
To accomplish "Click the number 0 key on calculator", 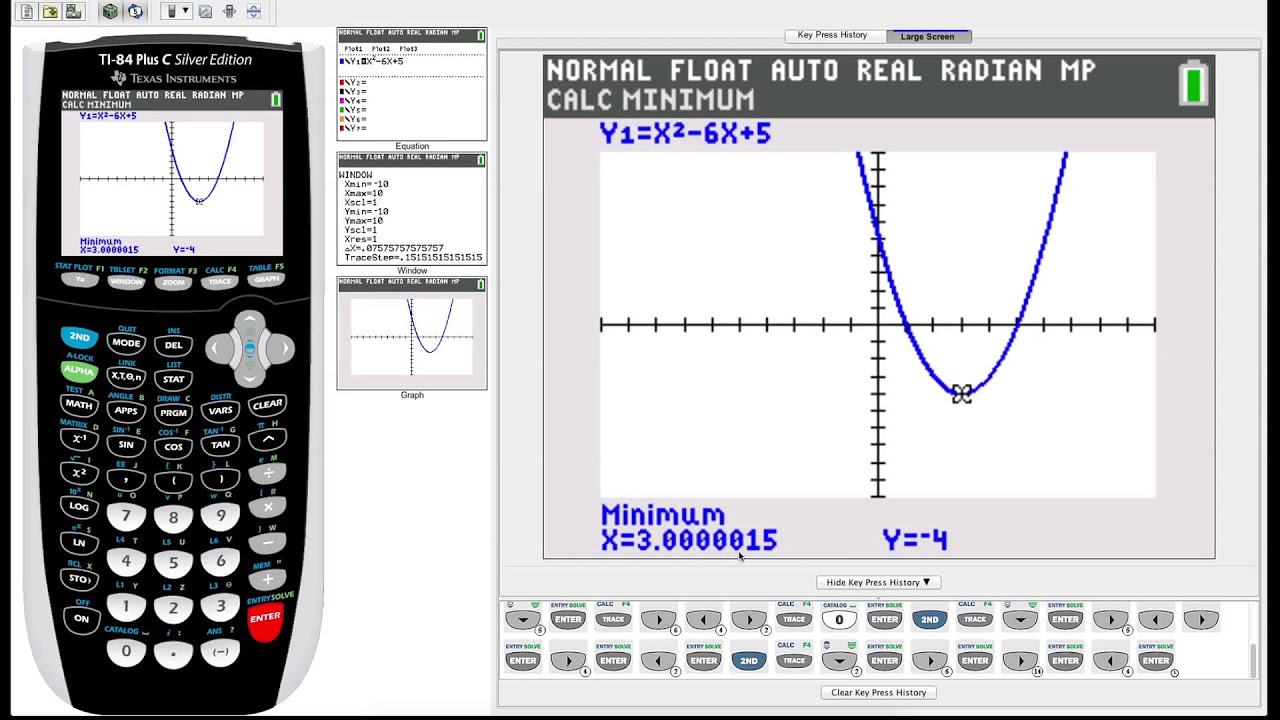I will coord(126,651).
